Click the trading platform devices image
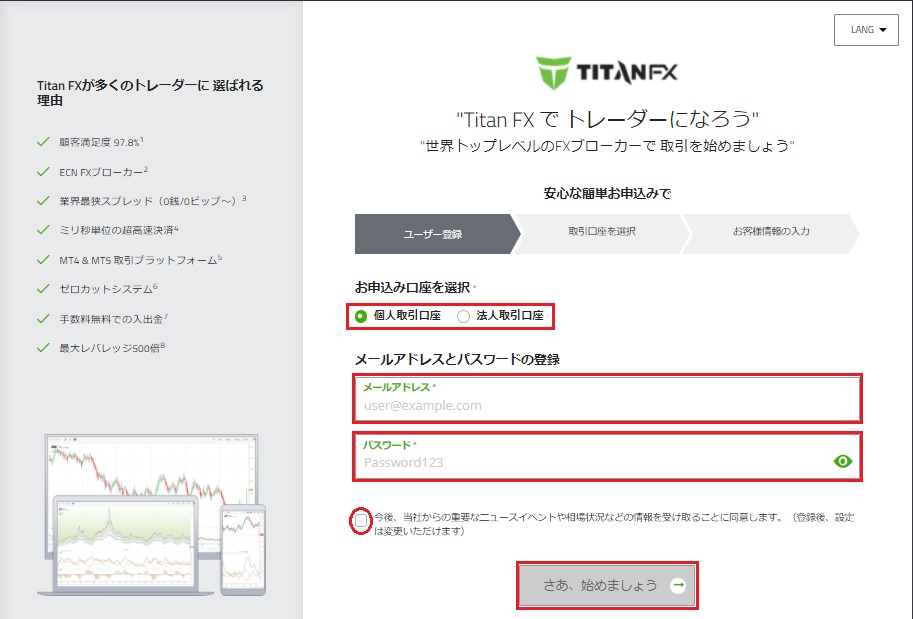This screenshot has height=619, width=913. pos(151,515)
